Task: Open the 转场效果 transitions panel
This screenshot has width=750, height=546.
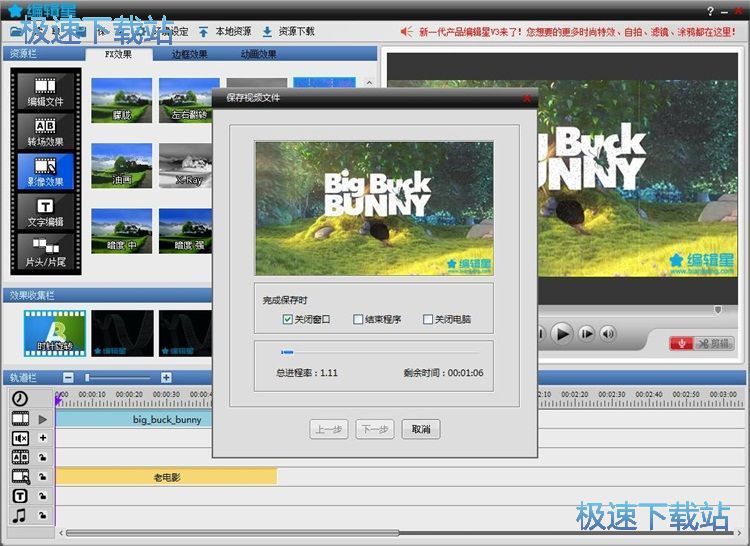Action: (45, 132)
